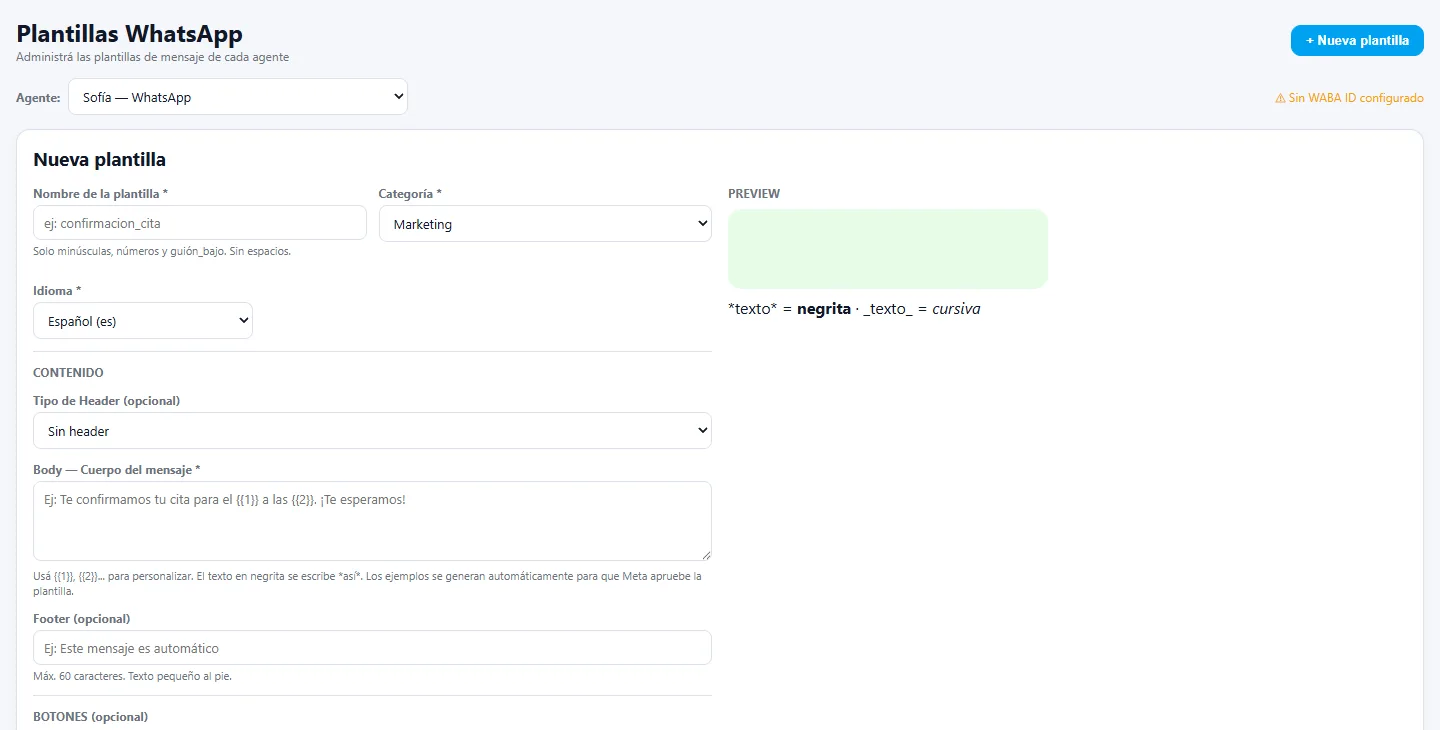Click the 'Máx. 60 caracteres' footer hint

pyautogui.click(x=132, y=676)
